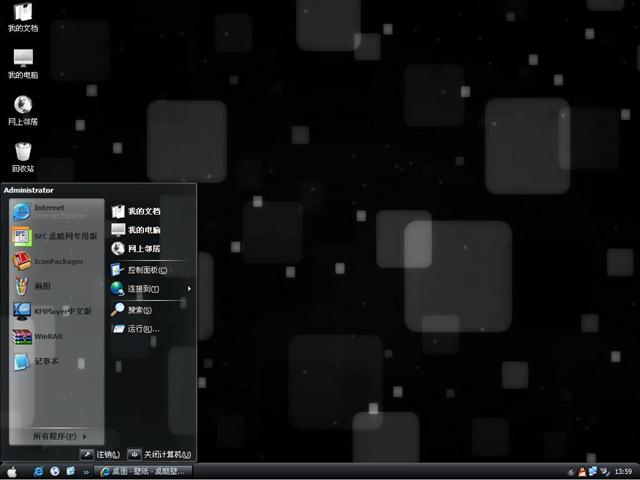Image resolution: width=640 pixels, height=480 pixels.
Task: Launch 画图 paint program
Action: pos(57,286)
